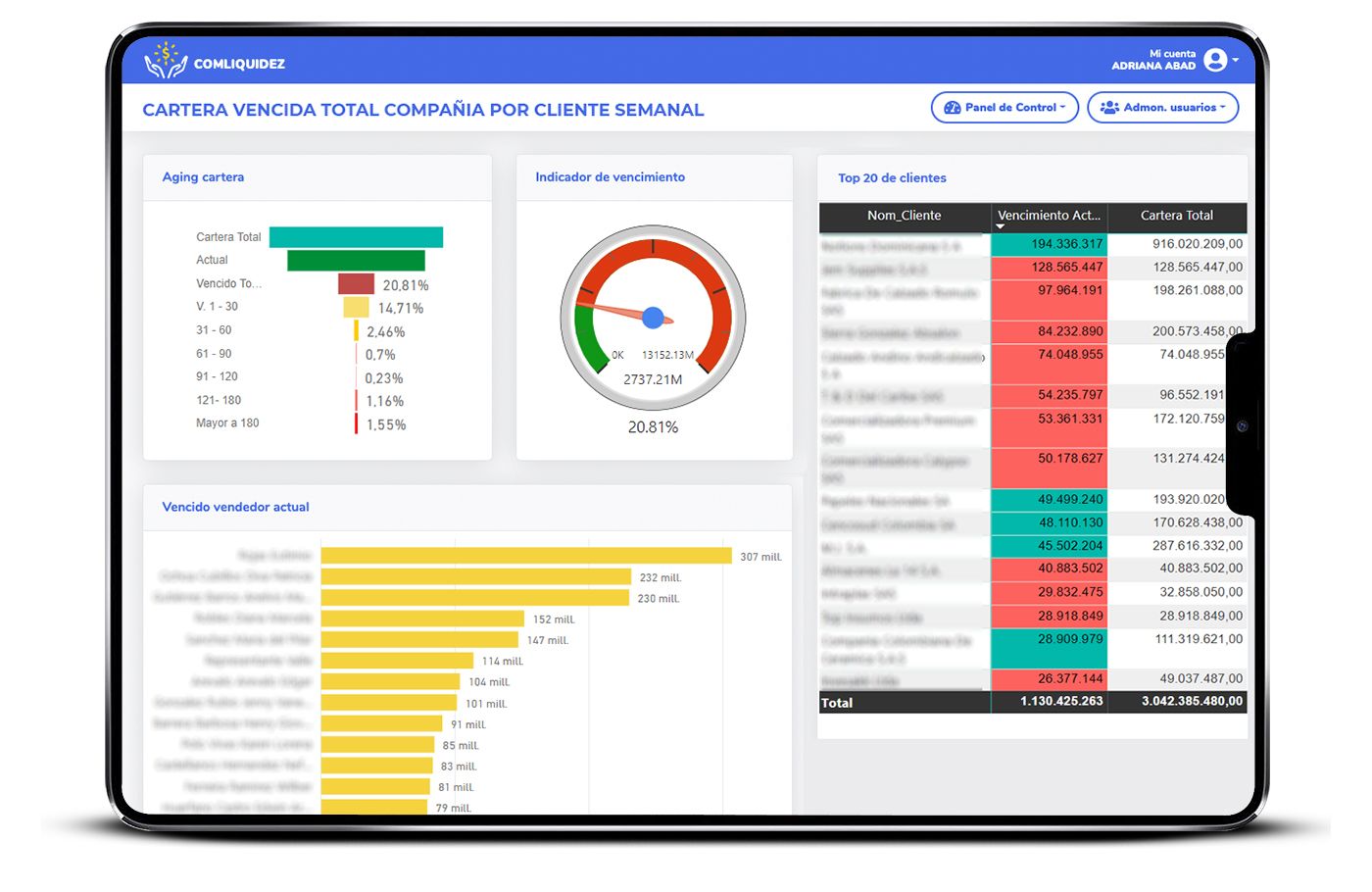This screenshot has height=892, width=1372.
Task: Click the 48.110.130 teal cell
Action: [x=1050, y=523]
